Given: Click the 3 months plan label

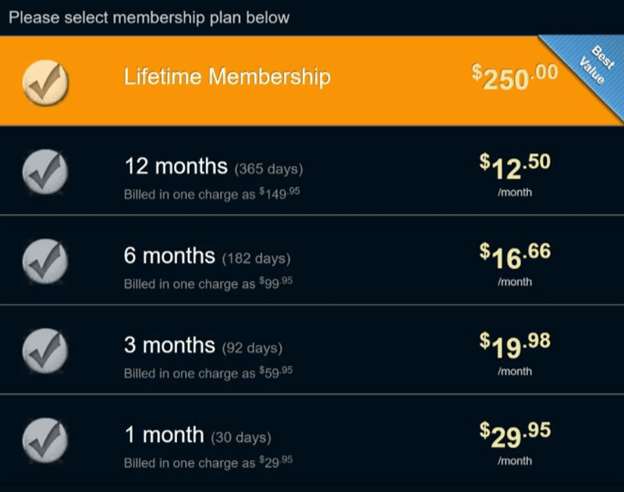Looking at the screenshot, I should pos(170,346).
